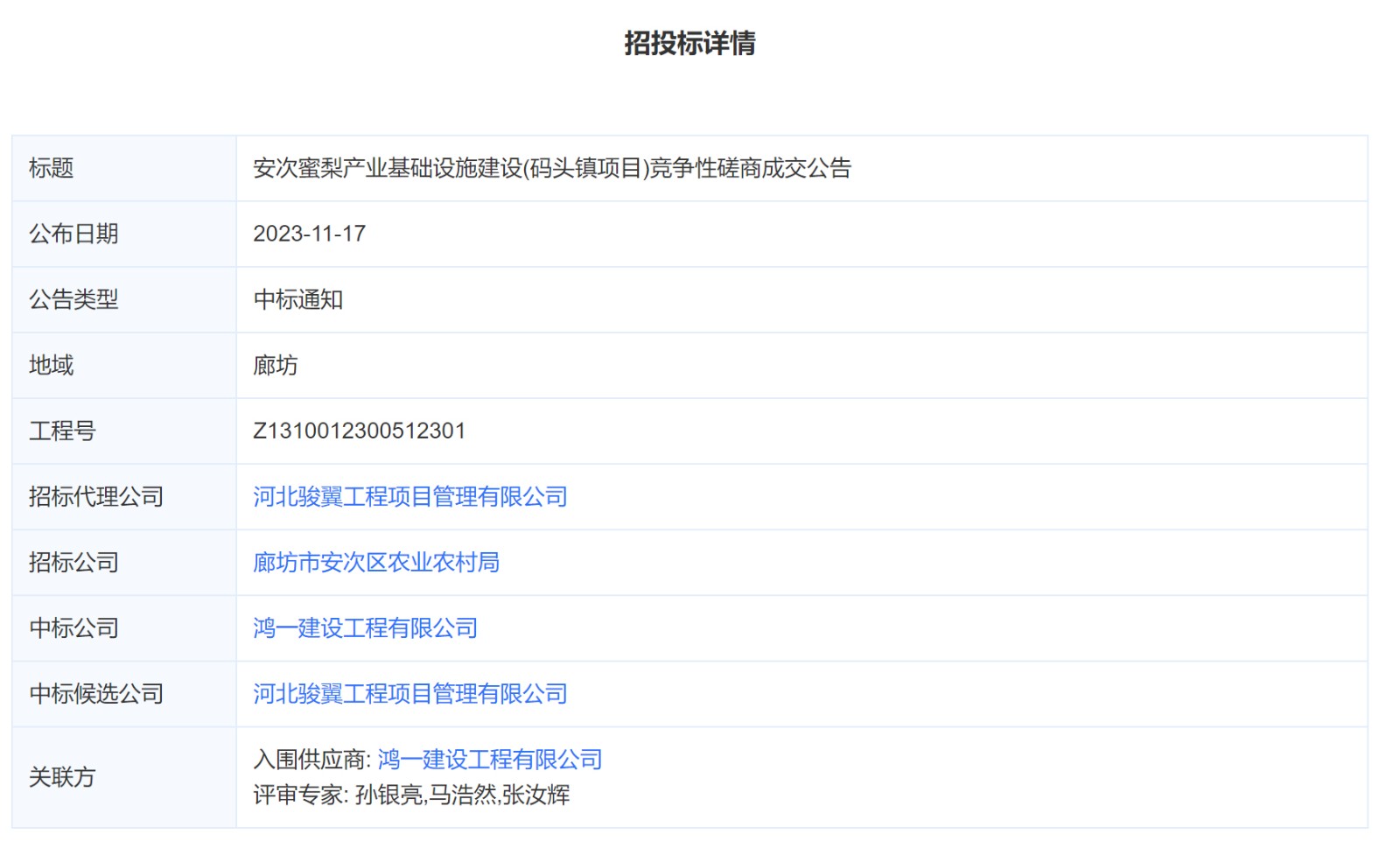1400x855 pixels.
Task: Click the 公告类型 row label
Action: click(x=73, y=299)
